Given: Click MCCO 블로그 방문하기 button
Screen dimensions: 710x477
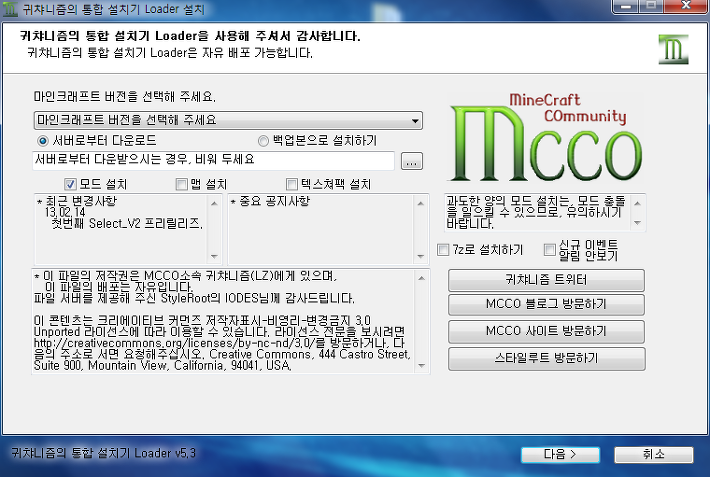Looking at the screenshot, I should click(546, 304).
